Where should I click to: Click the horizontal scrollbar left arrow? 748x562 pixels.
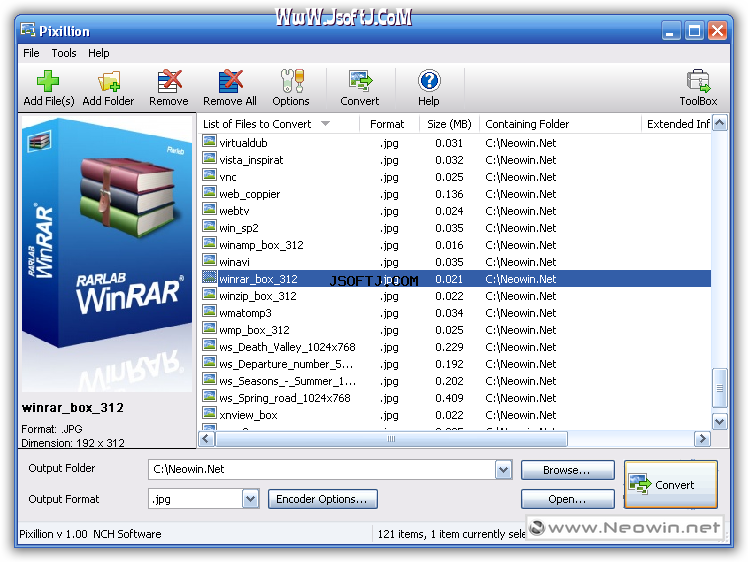pyautogui.click(x=206, y=438)
